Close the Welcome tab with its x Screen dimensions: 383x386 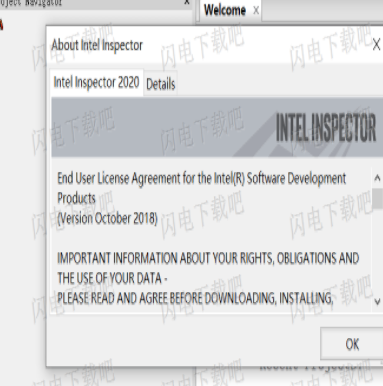[x=256, y=10]
